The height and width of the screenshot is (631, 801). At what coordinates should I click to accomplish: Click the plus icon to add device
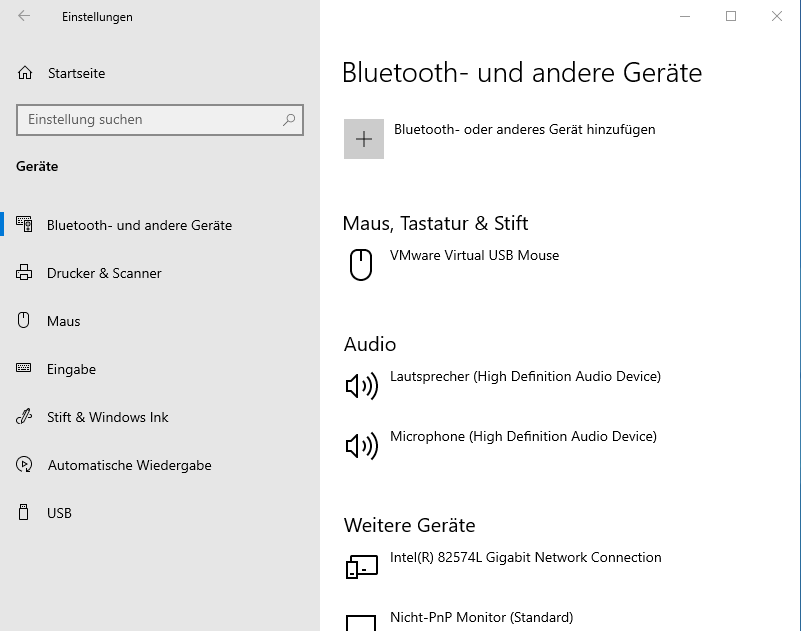364,139
